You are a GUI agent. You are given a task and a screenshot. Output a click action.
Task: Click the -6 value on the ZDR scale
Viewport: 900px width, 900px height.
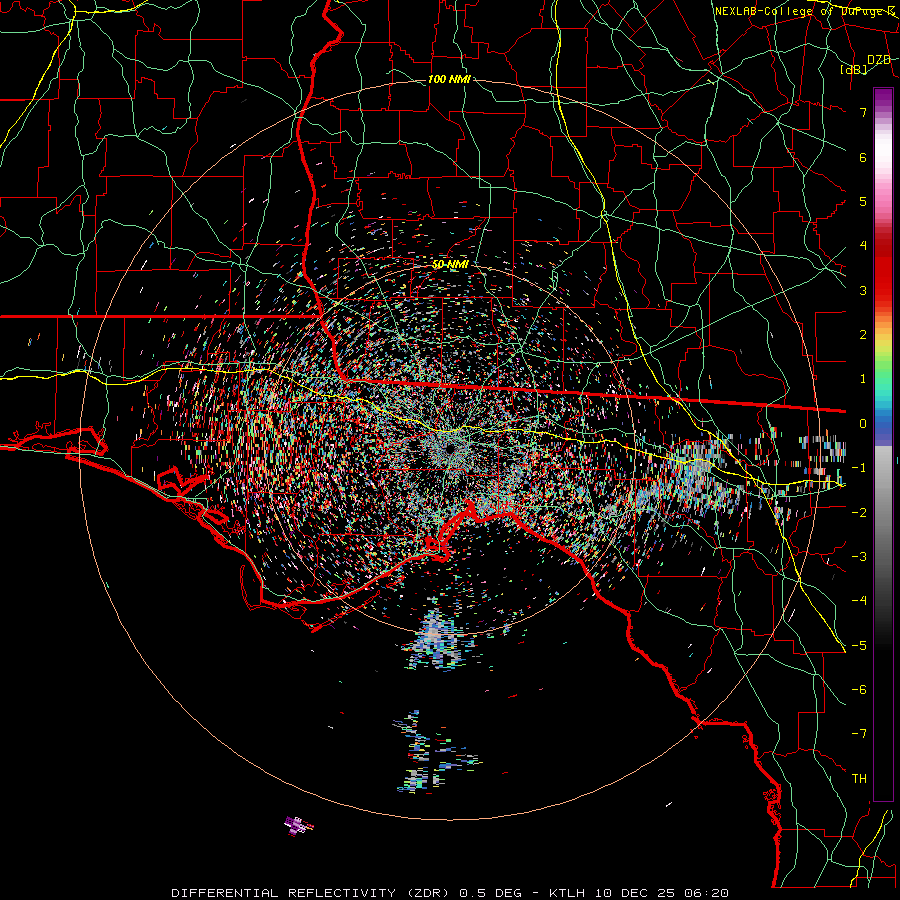click(x=859, y=689)
